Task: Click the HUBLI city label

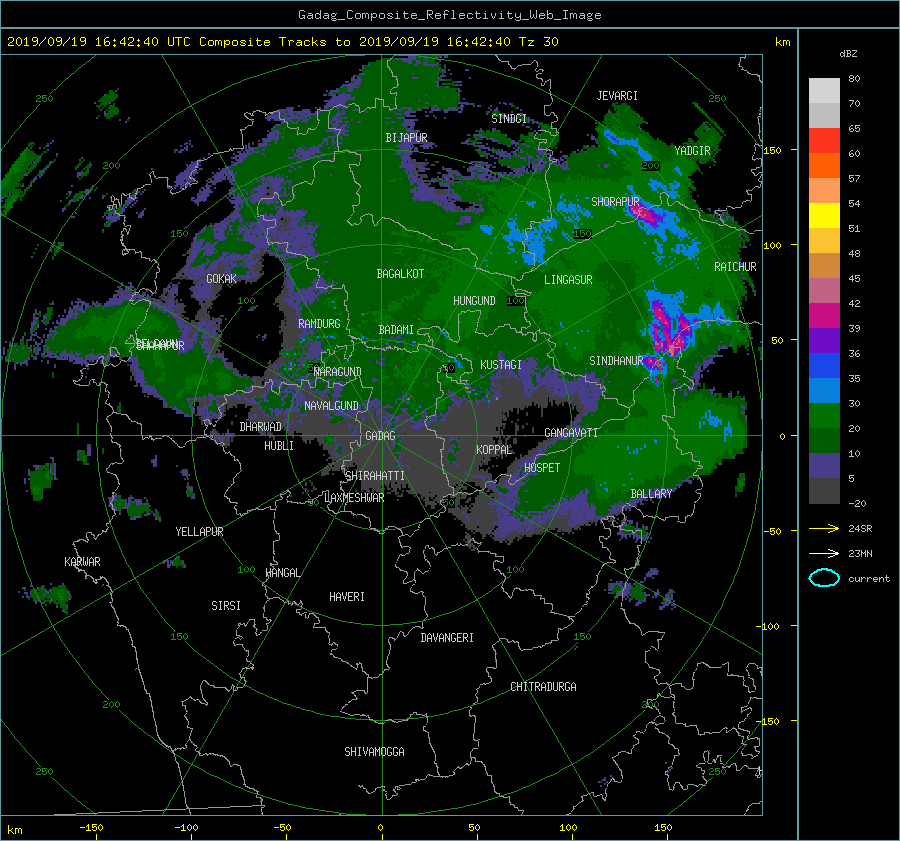Action: [279, 446]
